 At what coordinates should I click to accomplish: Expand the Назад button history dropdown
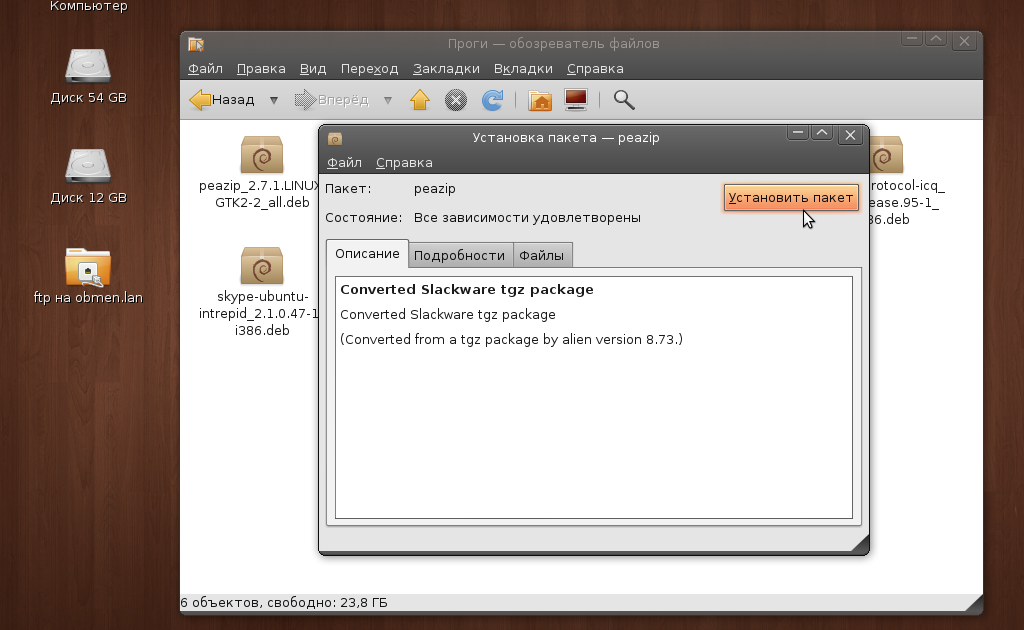coord(272,100)
